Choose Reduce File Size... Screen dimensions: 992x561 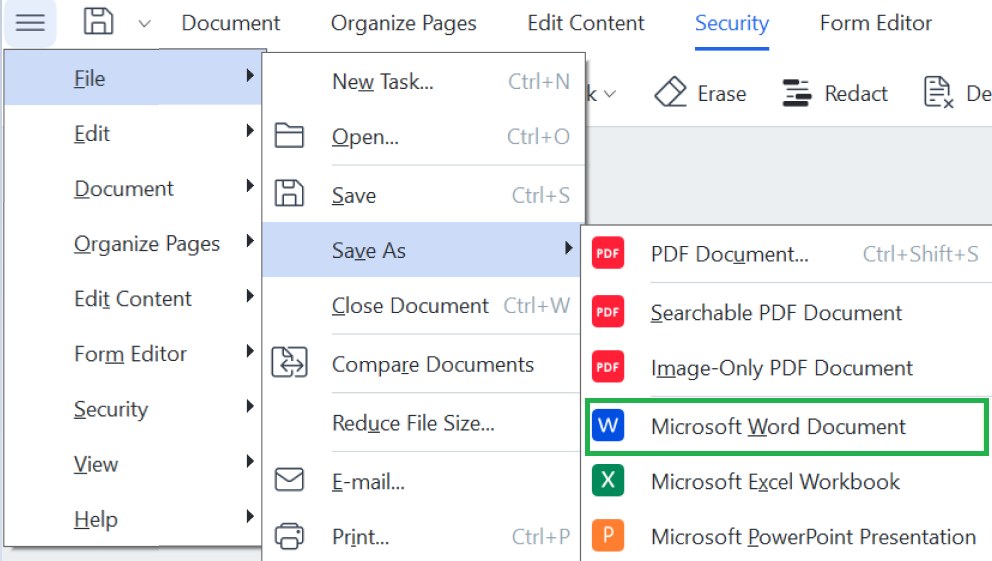click(423, 422)
